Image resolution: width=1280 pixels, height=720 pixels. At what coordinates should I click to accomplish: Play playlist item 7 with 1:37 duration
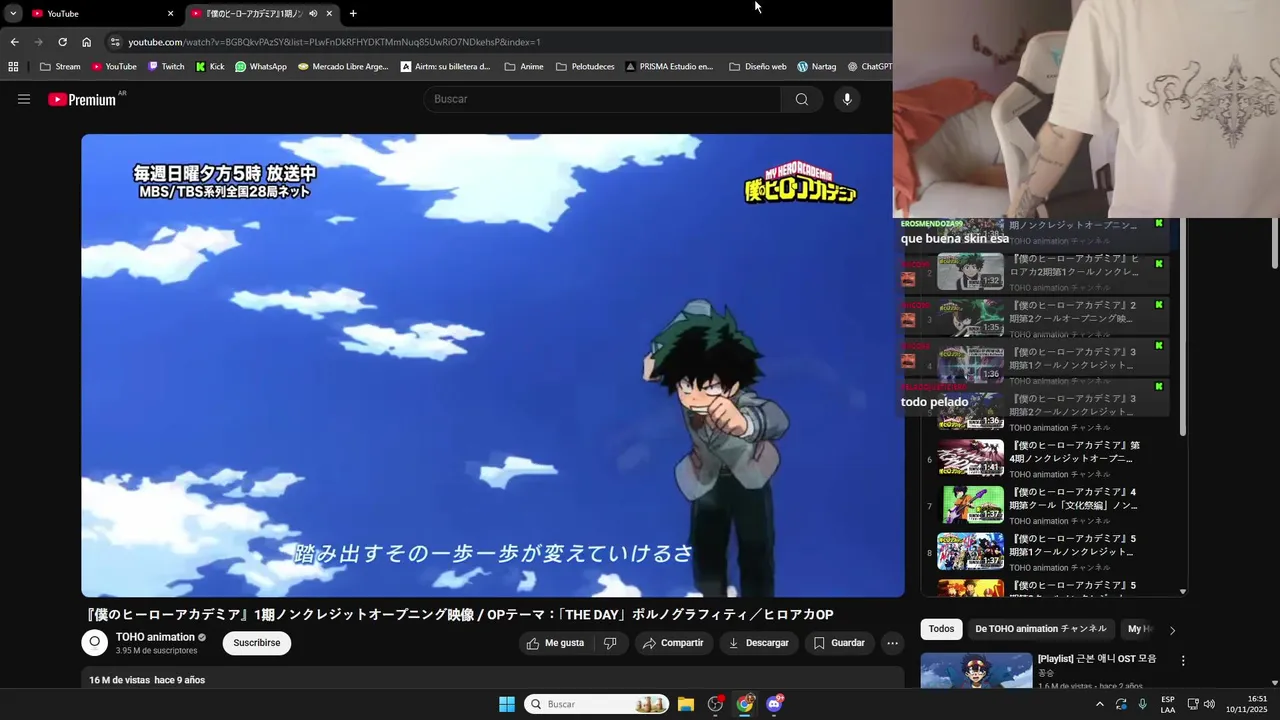point(970,505)
